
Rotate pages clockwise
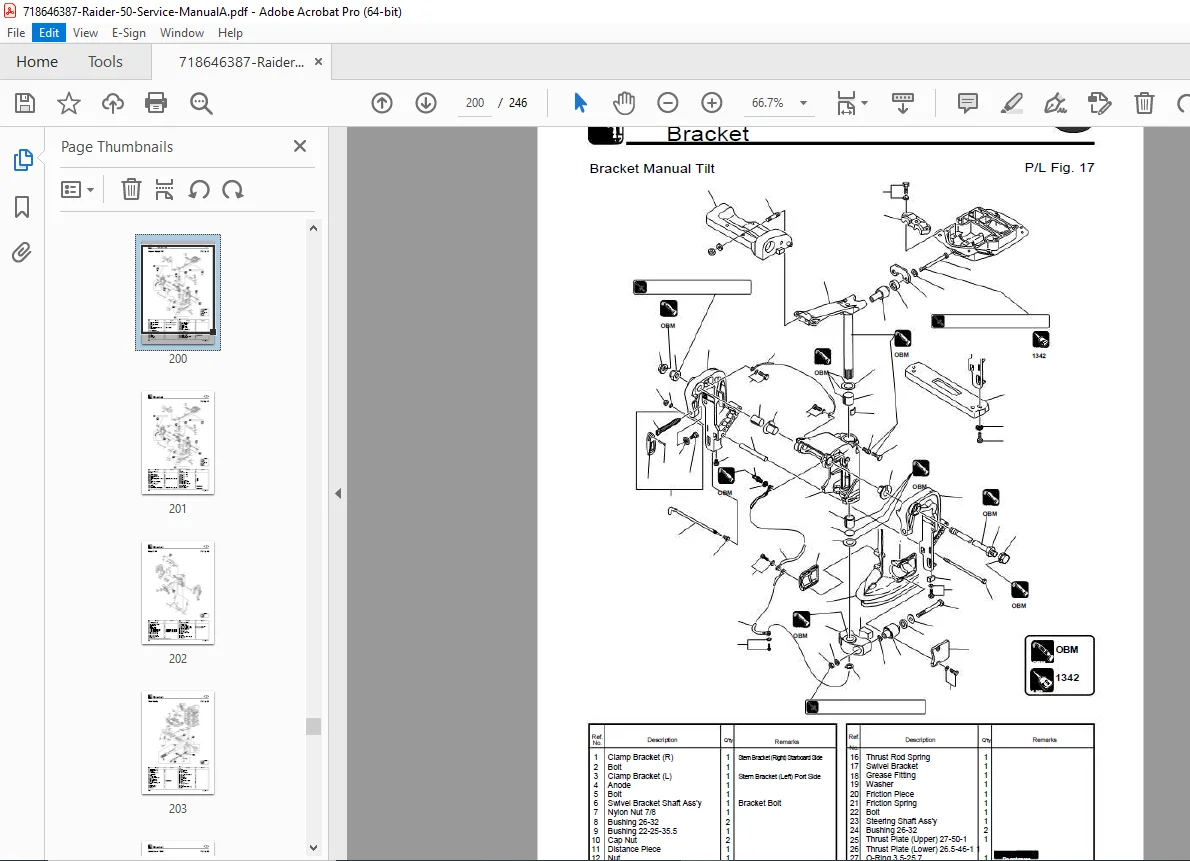(x=233, y=189)
